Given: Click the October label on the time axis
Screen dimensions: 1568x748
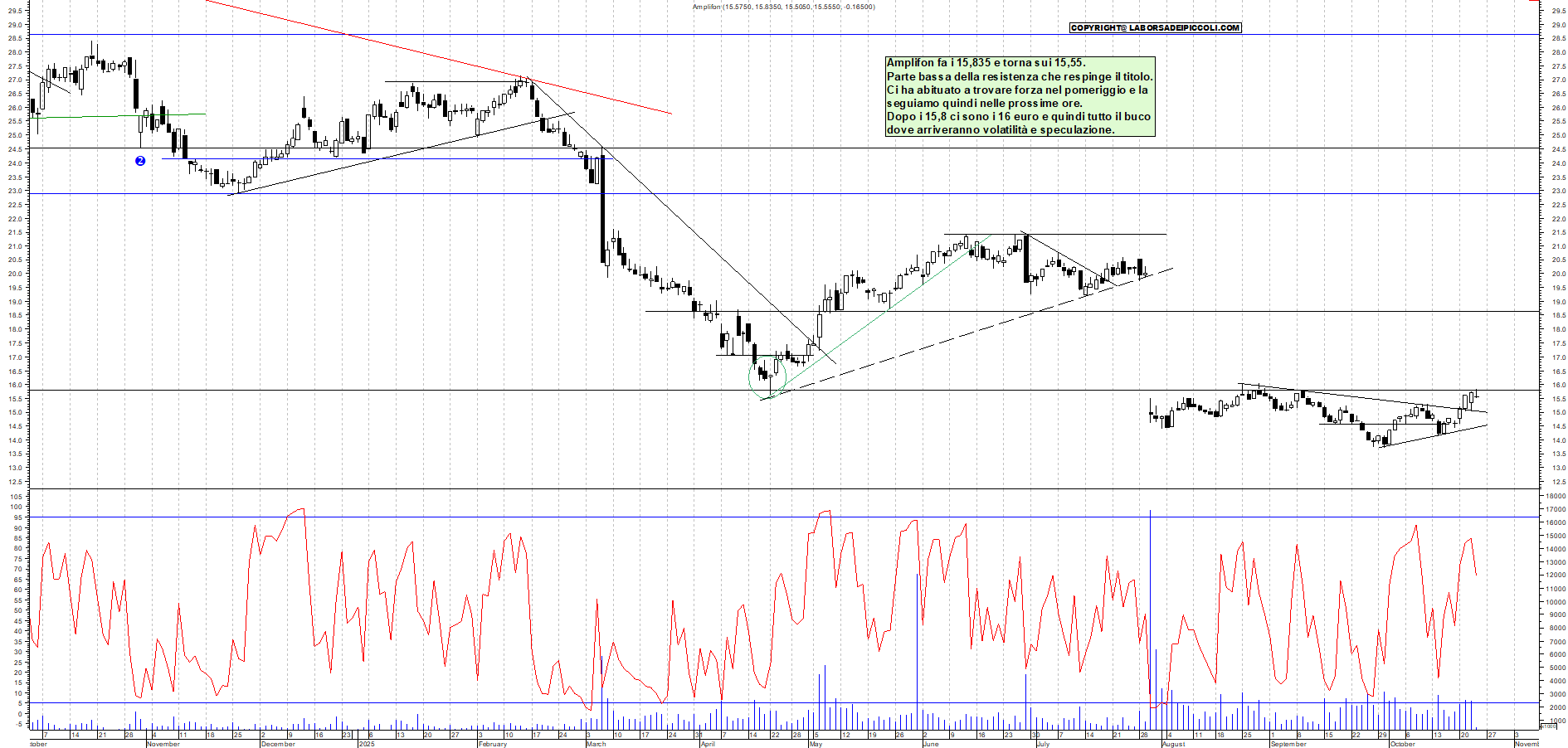Looking at the screenshot, I should point(1402,744).
